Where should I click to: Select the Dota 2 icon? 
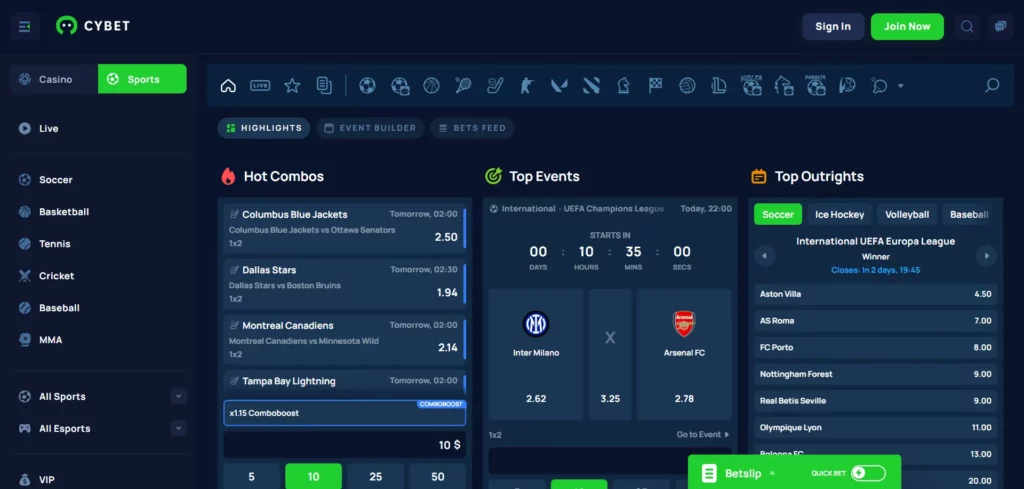coord(591,86)
